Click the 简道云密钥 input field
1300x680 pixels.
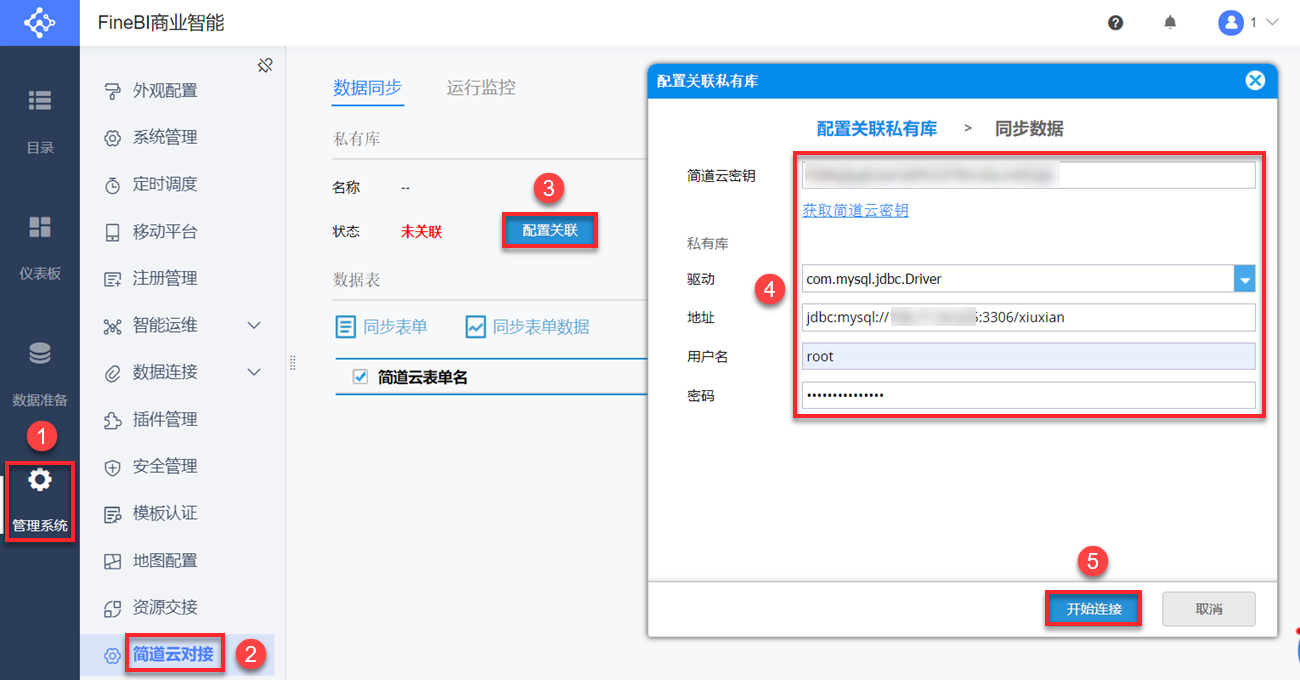coord(1028,175)
